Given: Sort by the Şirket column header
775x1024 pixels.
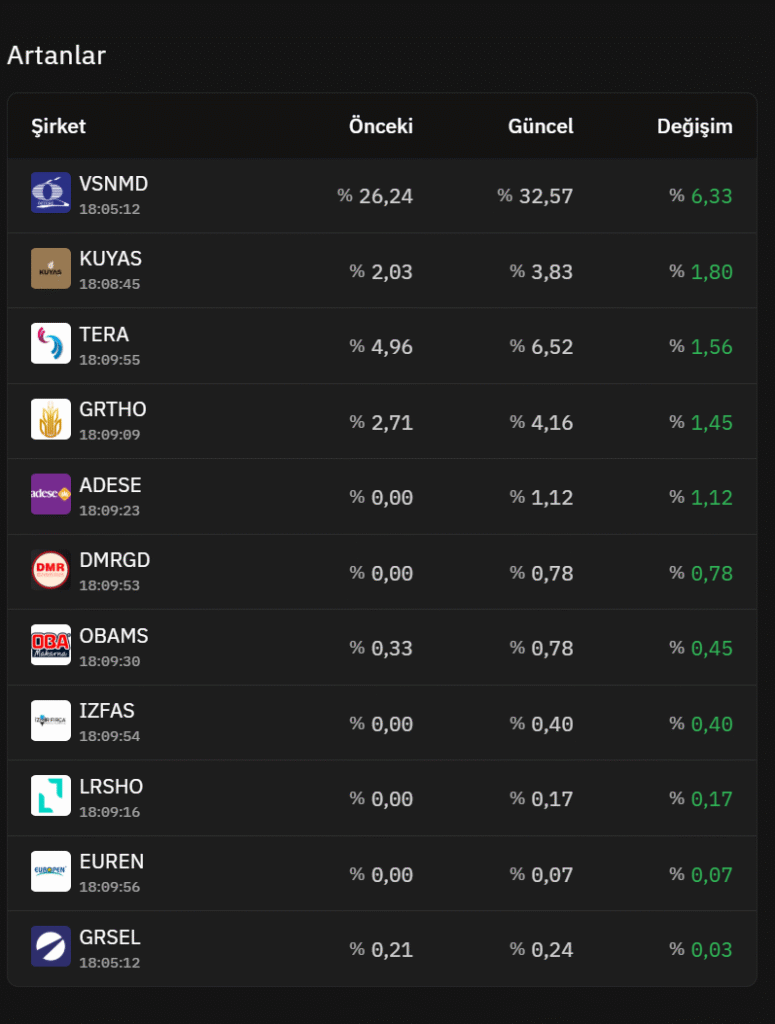Looking at the screenshot, I should point(59,127).
